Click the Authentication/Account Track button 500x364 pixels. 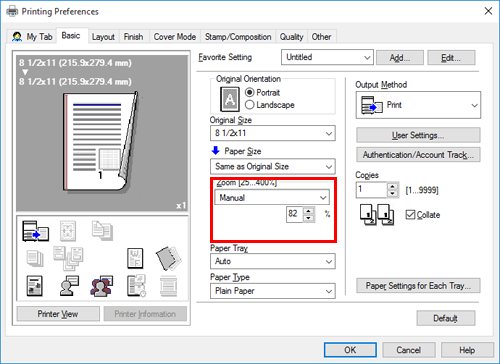click(418, 155)
